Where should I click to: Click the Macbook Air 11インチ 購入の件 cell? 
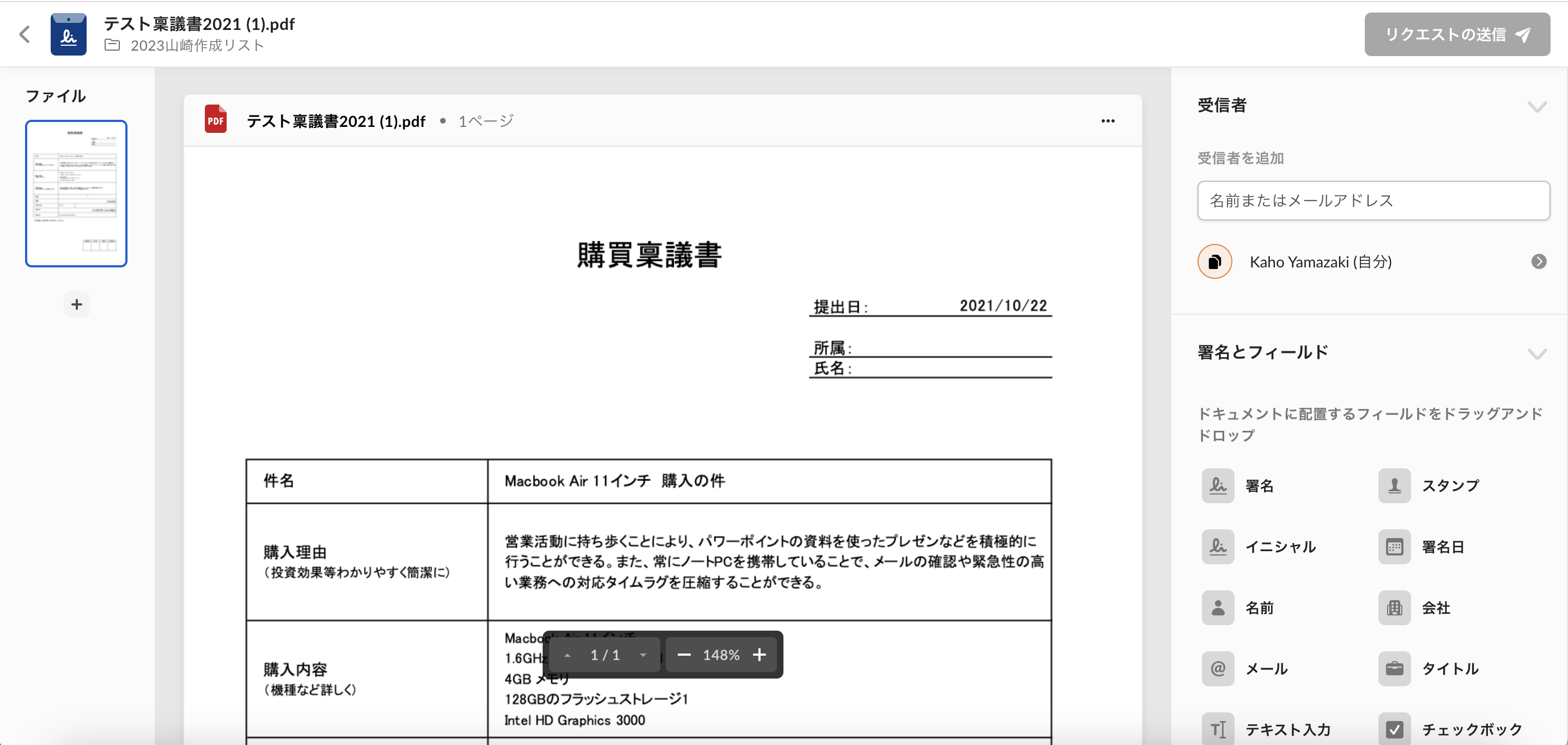coord(769,481)
